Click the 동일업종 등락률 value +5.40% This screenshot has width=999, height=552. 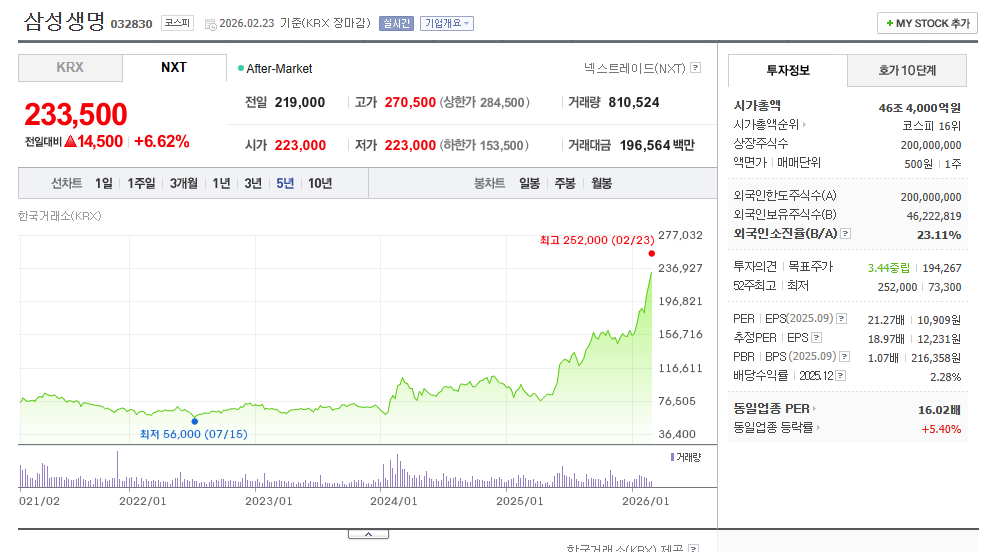941,429
